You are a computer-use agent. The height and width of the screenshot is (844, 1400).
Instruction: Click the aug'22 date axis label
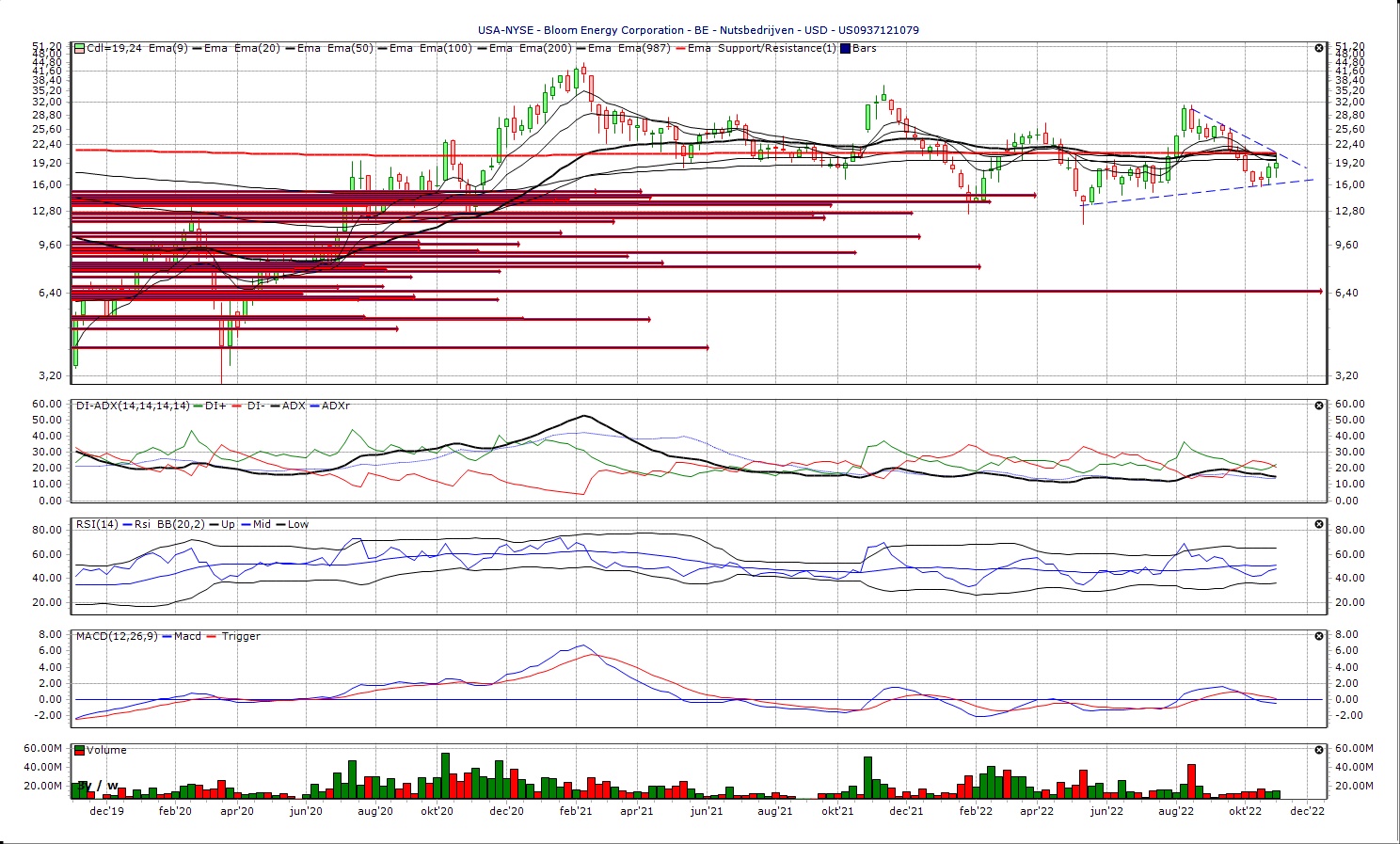(1176, 811)
